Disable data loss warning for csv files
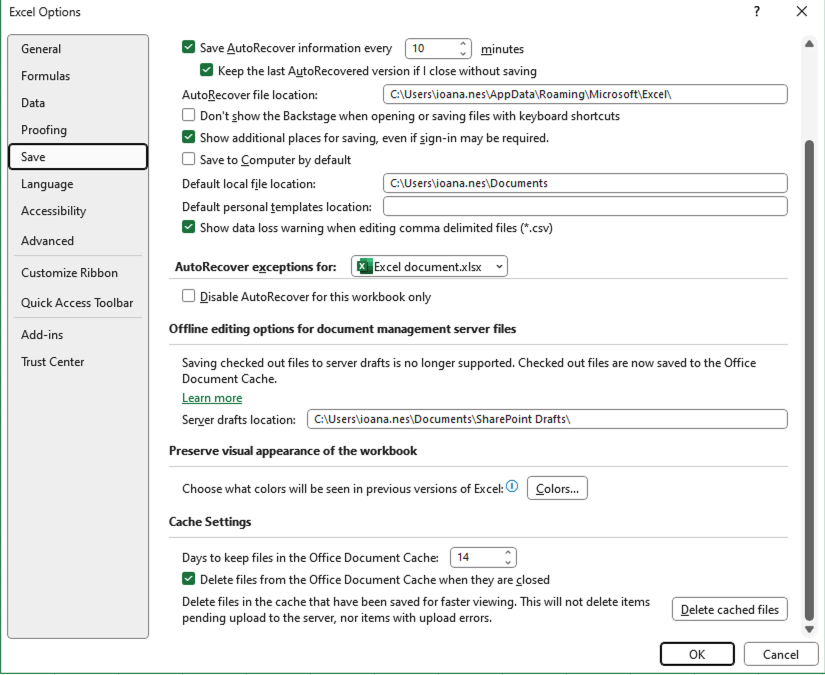Screen dimensions: 825x675 click(x=187, y=227)
